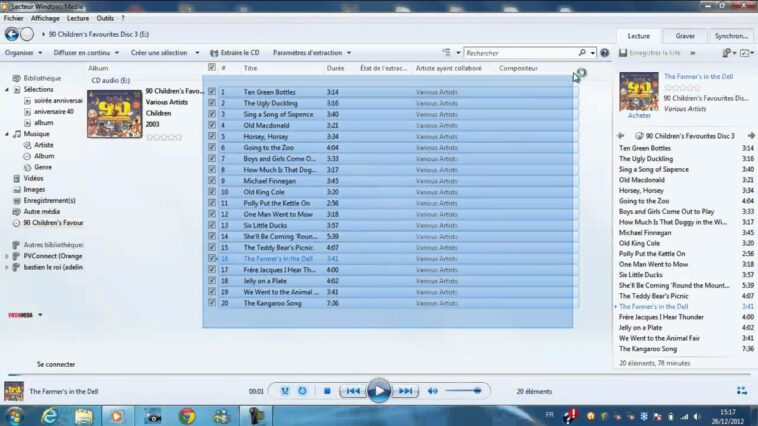Uncheck Michael Finnegan track checkbox
Viewport: 758px width, 426px height.
212,181
